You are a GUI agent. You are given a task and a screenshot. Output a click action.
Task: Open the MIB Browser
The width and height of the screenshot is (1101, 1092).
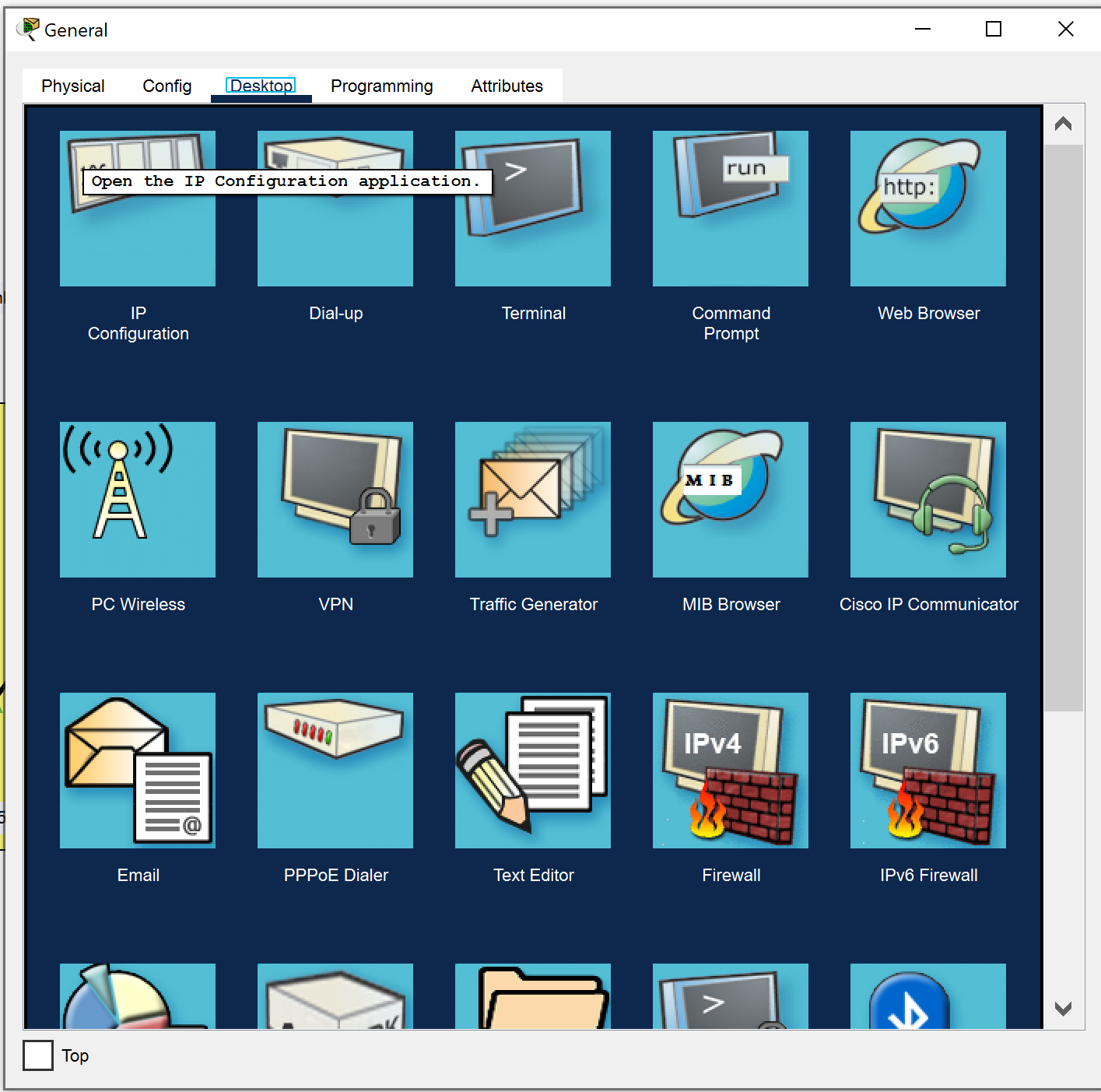731,500
